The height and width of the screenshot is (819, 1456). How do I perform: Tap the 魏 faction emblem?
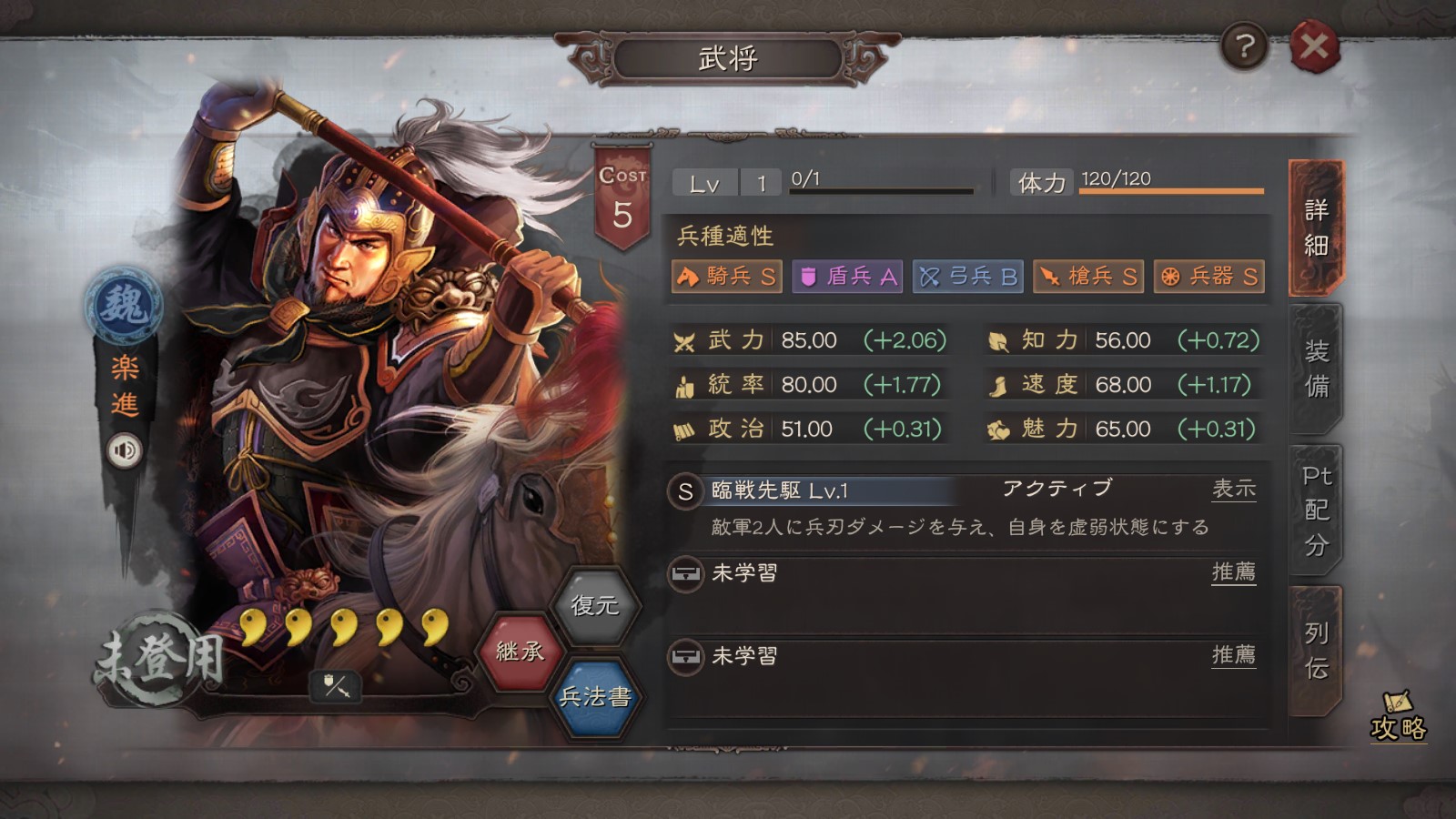pos(125,306)
